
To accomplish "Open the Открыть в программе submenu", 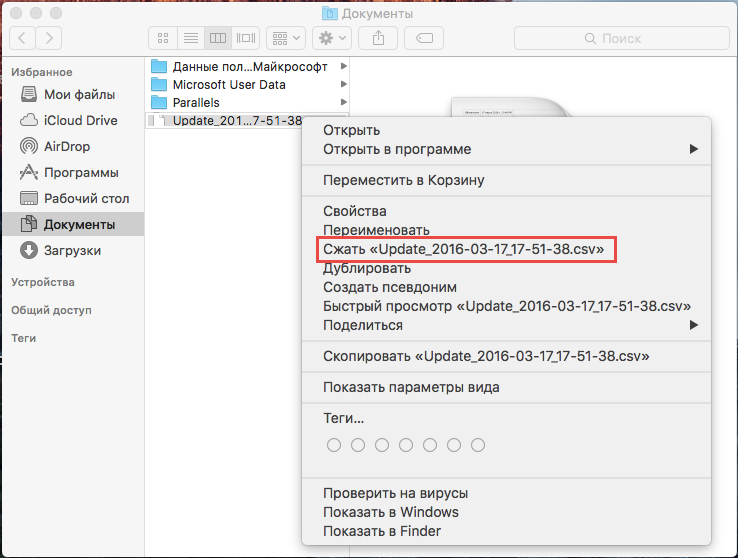I will tap(506, 149).
